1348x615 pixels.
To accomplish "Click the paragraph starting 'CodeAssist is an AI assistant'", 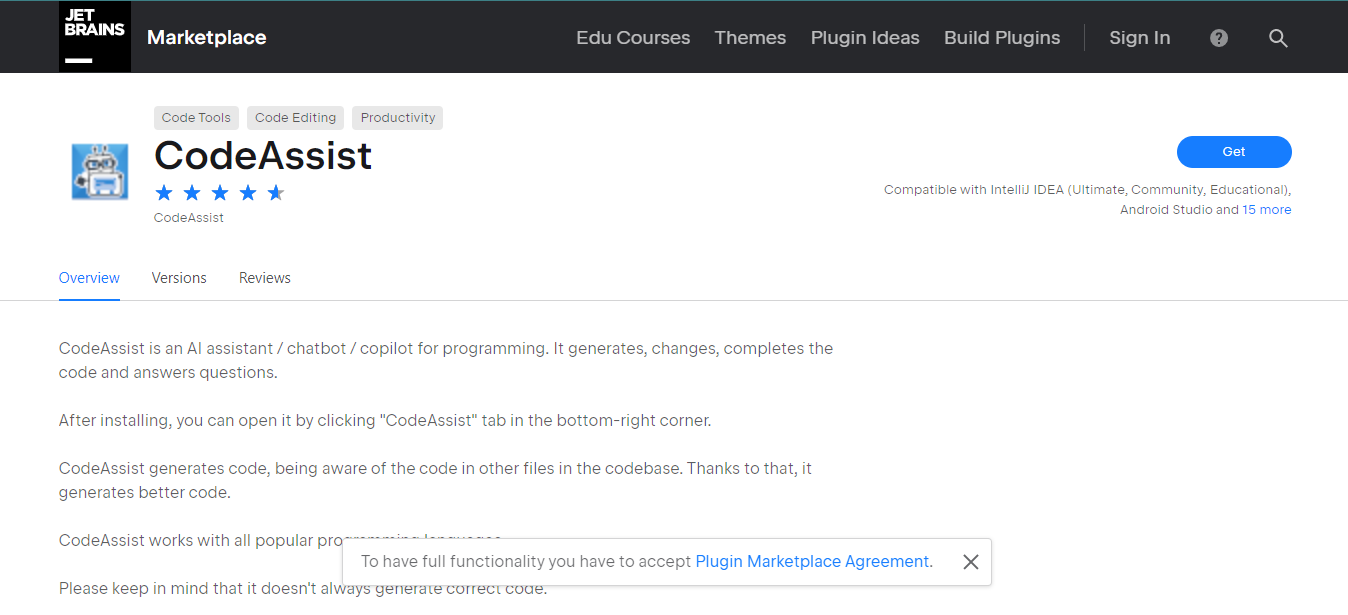I will 446,360.
